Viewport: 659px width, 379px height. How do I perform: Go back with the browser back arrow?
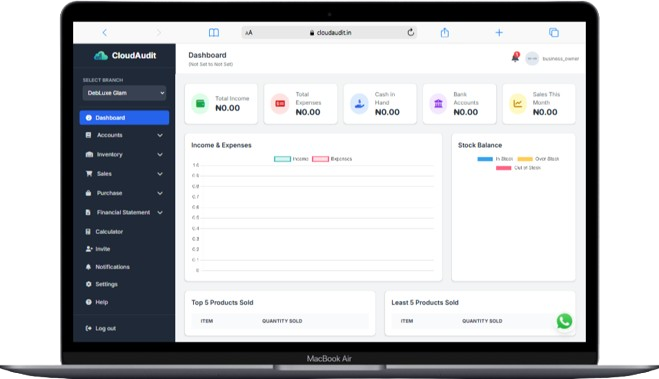coord(105,32)
